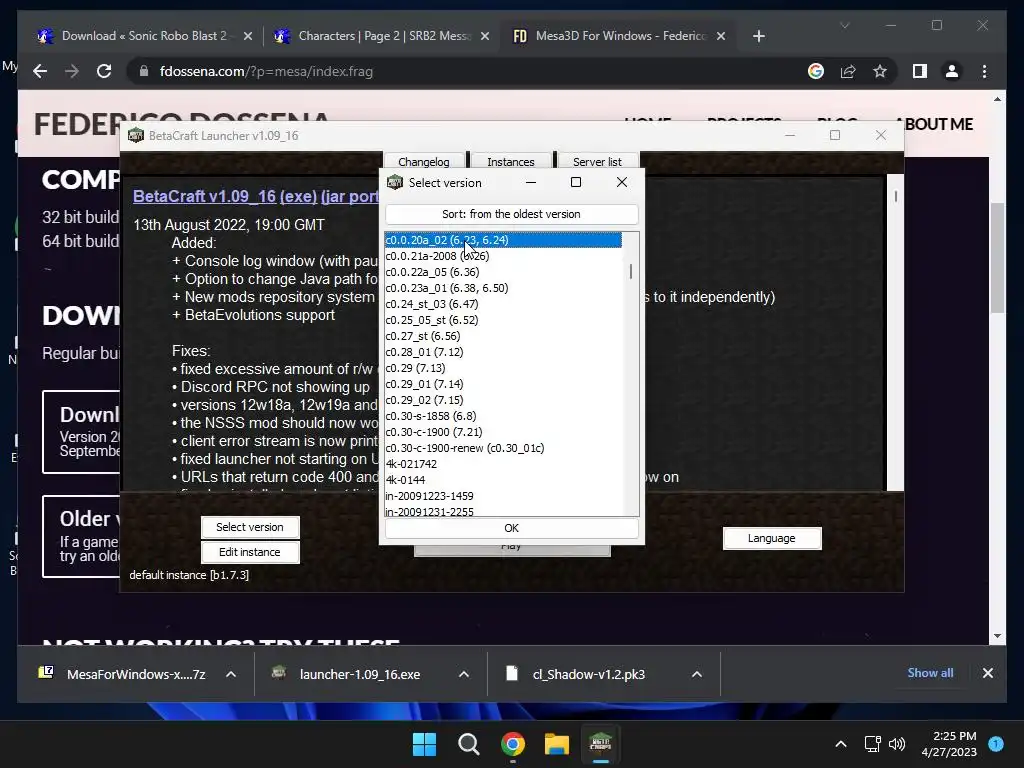The height and width of the screenshot is (768, 1024).
Task: Click the Language button
Action: click(771, 538)
